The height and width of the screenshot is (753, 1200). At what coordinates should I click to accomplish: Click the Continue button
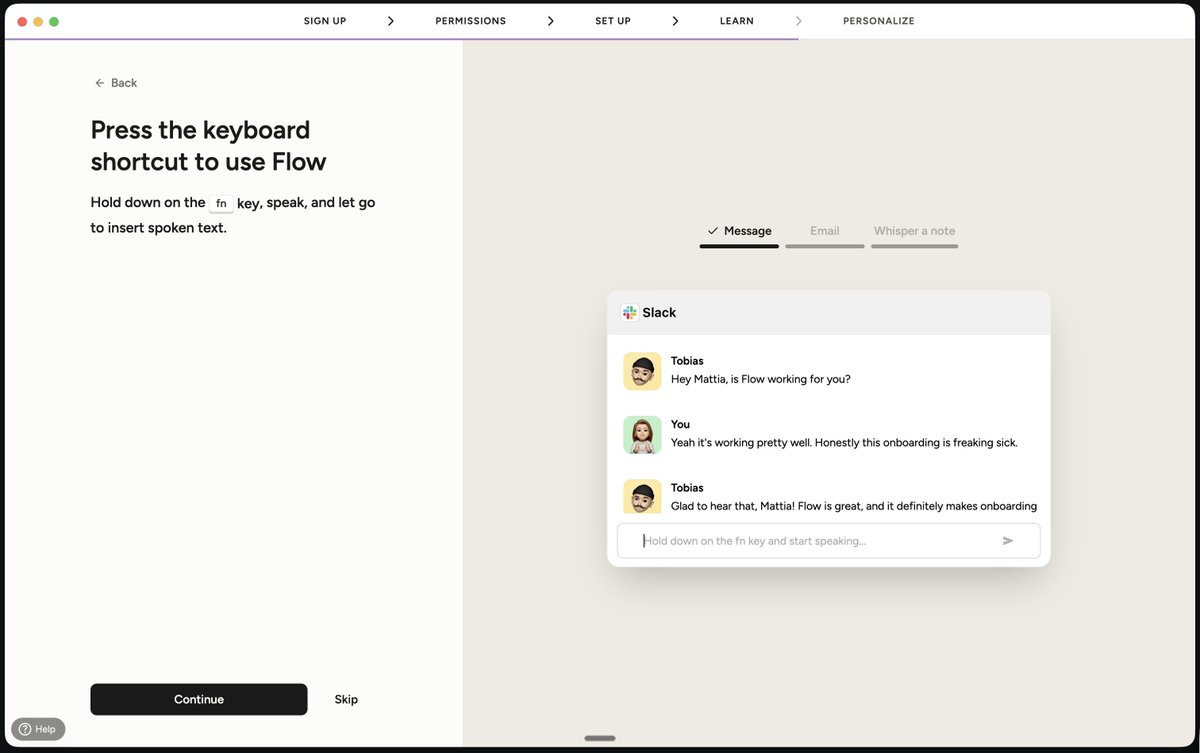199,699
